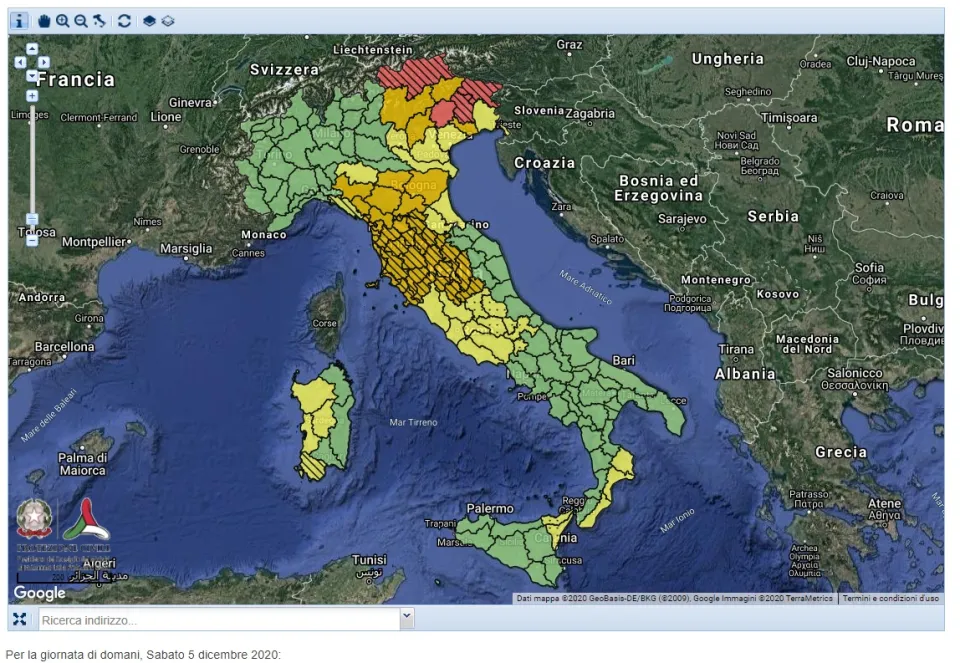Click the red hatched Alto Adige alert zone
This screenshot has height=663, width=960.
pyautogui.click(x=416, y=77)
